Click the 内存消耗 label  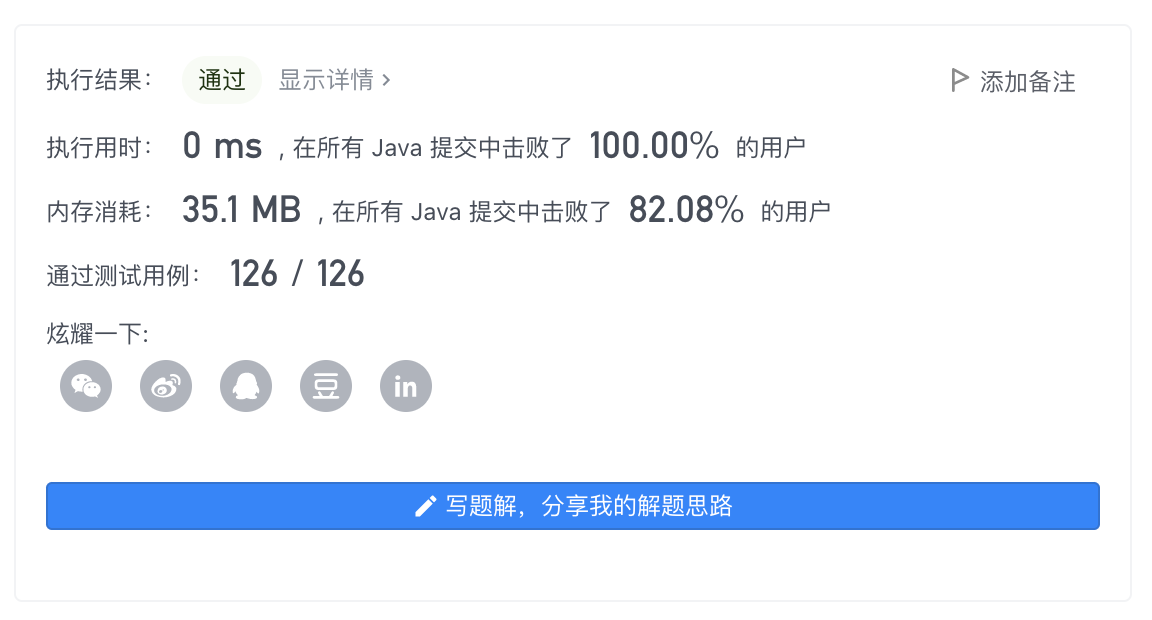click(99, 211)
